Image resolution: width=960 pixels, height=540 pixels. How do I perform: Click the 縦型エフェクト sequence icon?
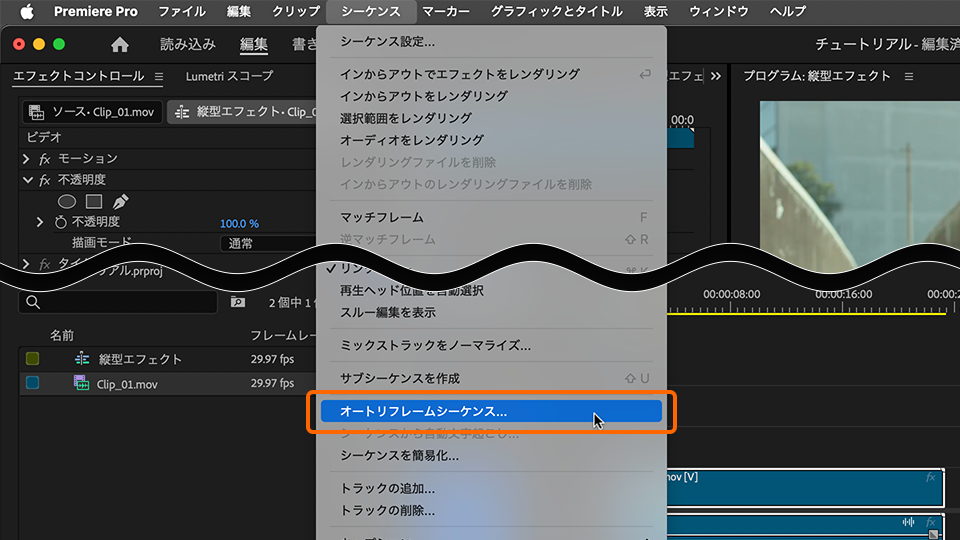pyautogui.click(x=82, y=359)
